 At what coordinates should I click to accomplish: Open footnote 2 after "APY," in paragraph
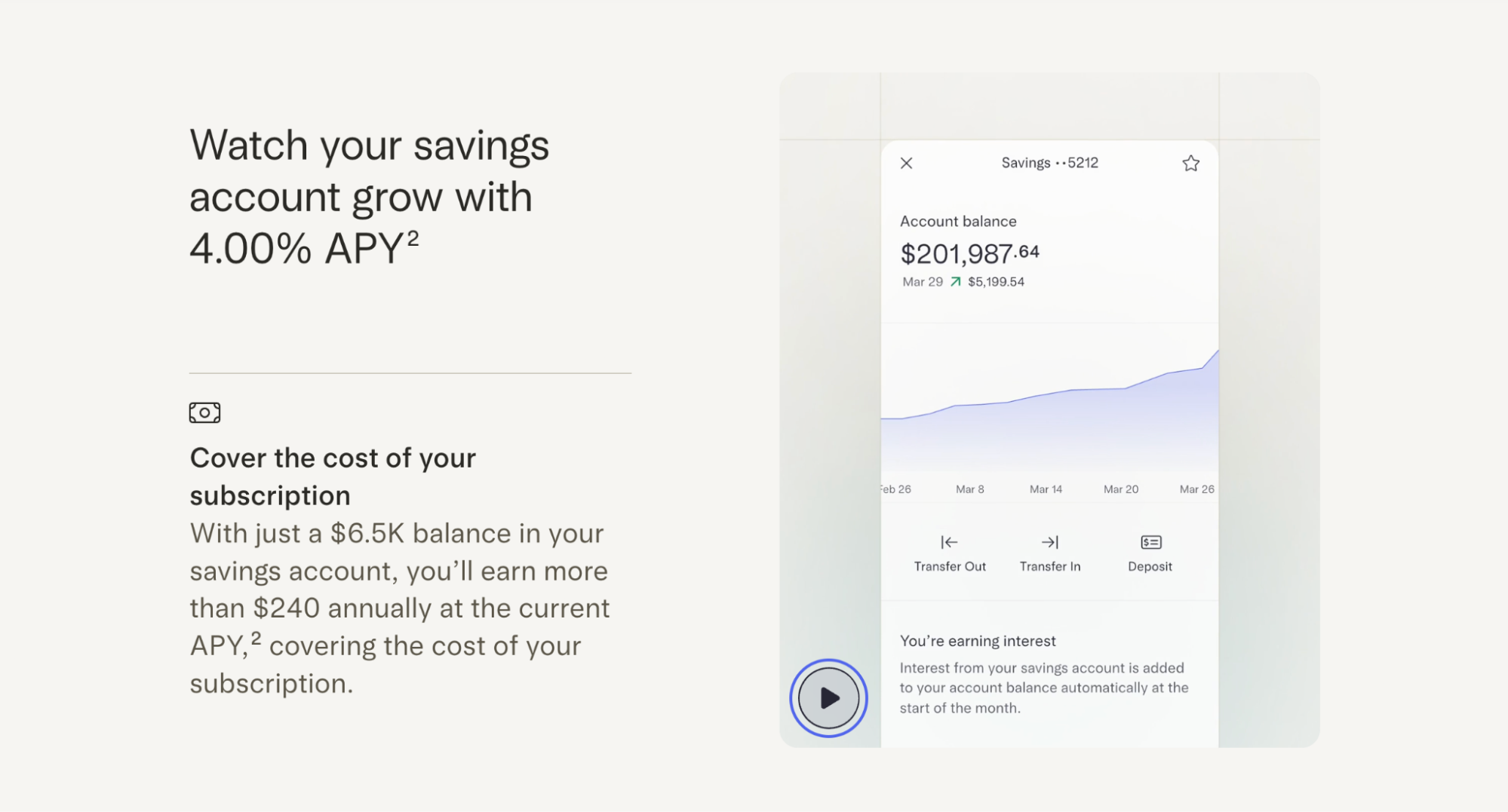click(x=256, y=639)
